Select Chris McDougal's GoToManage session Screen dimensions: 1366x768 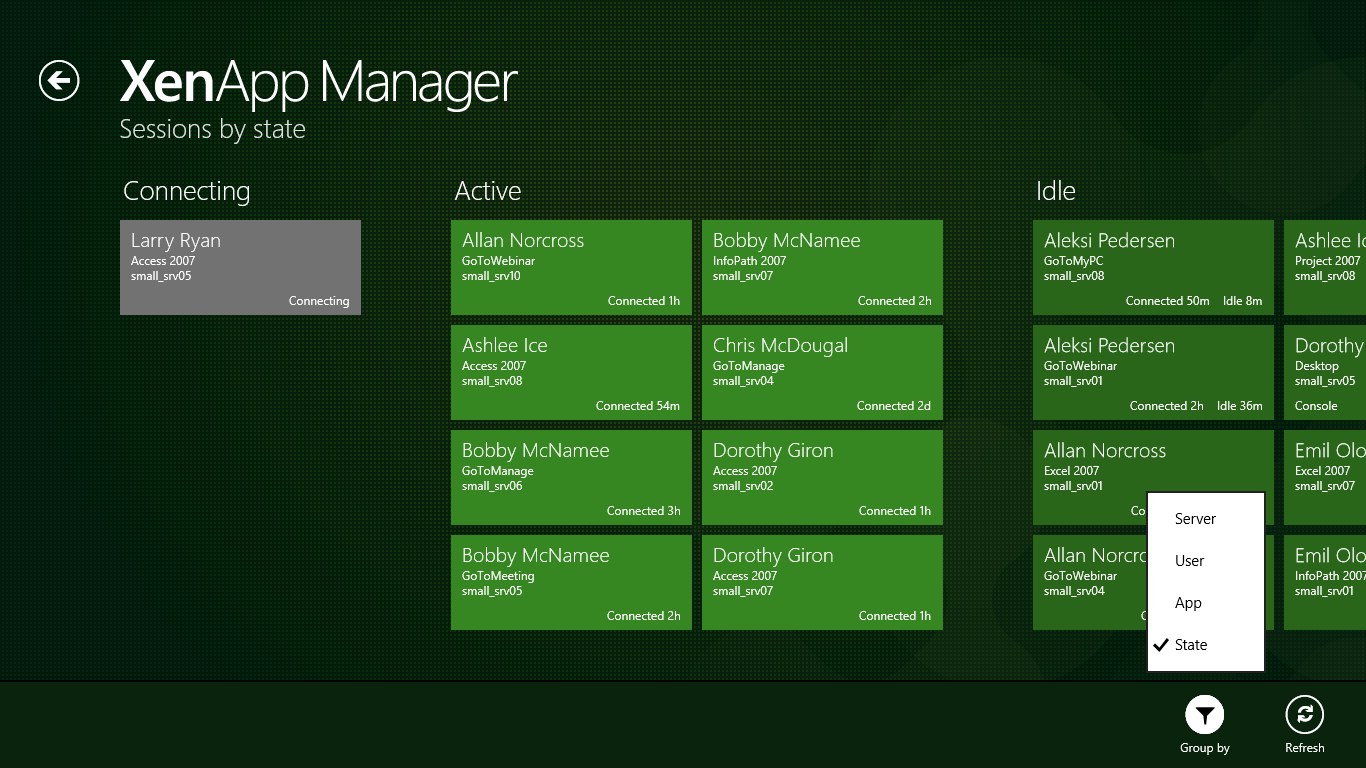point(822,372)
